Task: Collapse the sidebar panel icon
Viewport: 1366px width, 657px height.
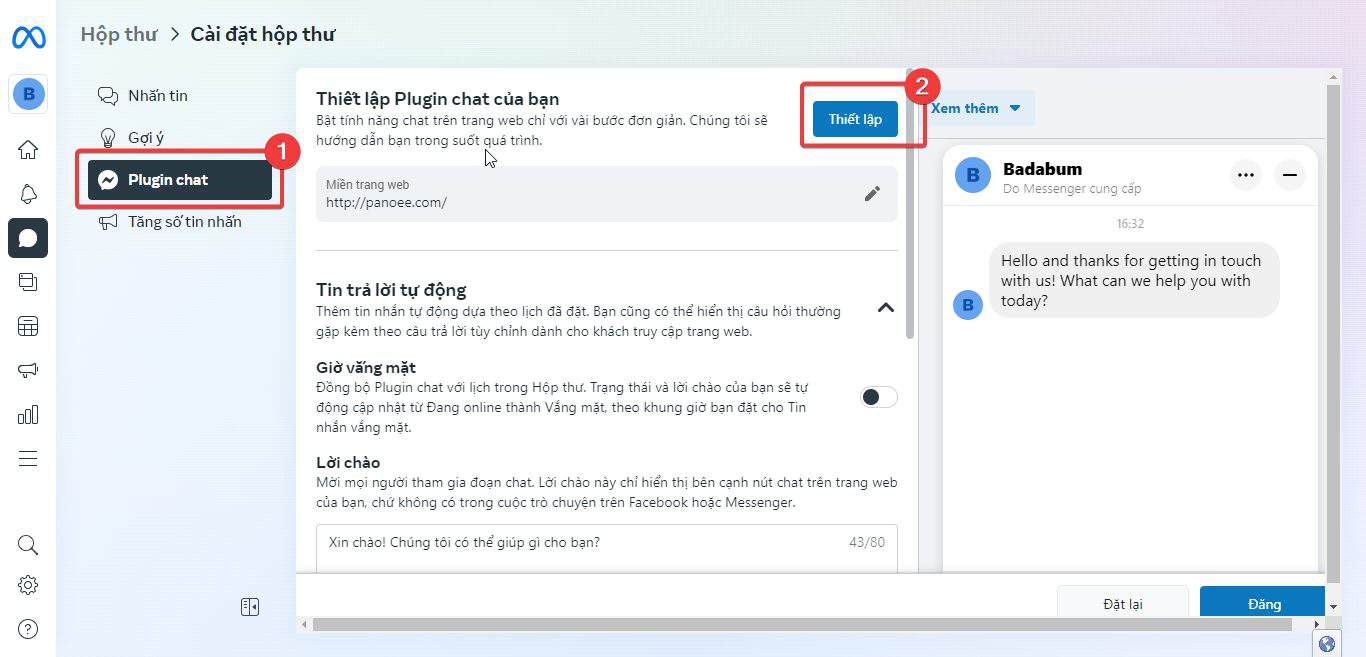Action: [x=250, y=607]
